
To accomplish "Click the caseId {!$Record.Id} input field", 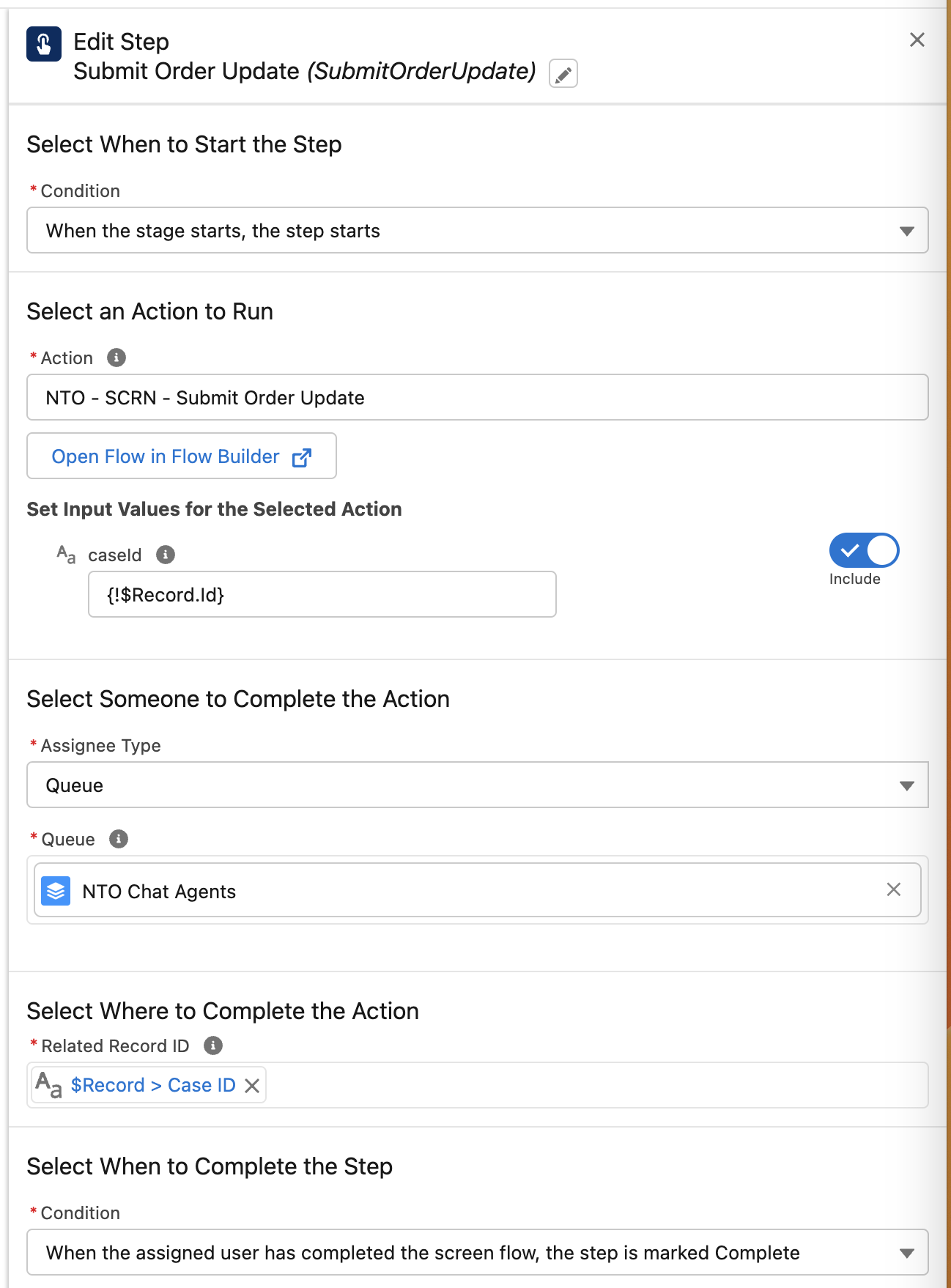I will [322, 594].
